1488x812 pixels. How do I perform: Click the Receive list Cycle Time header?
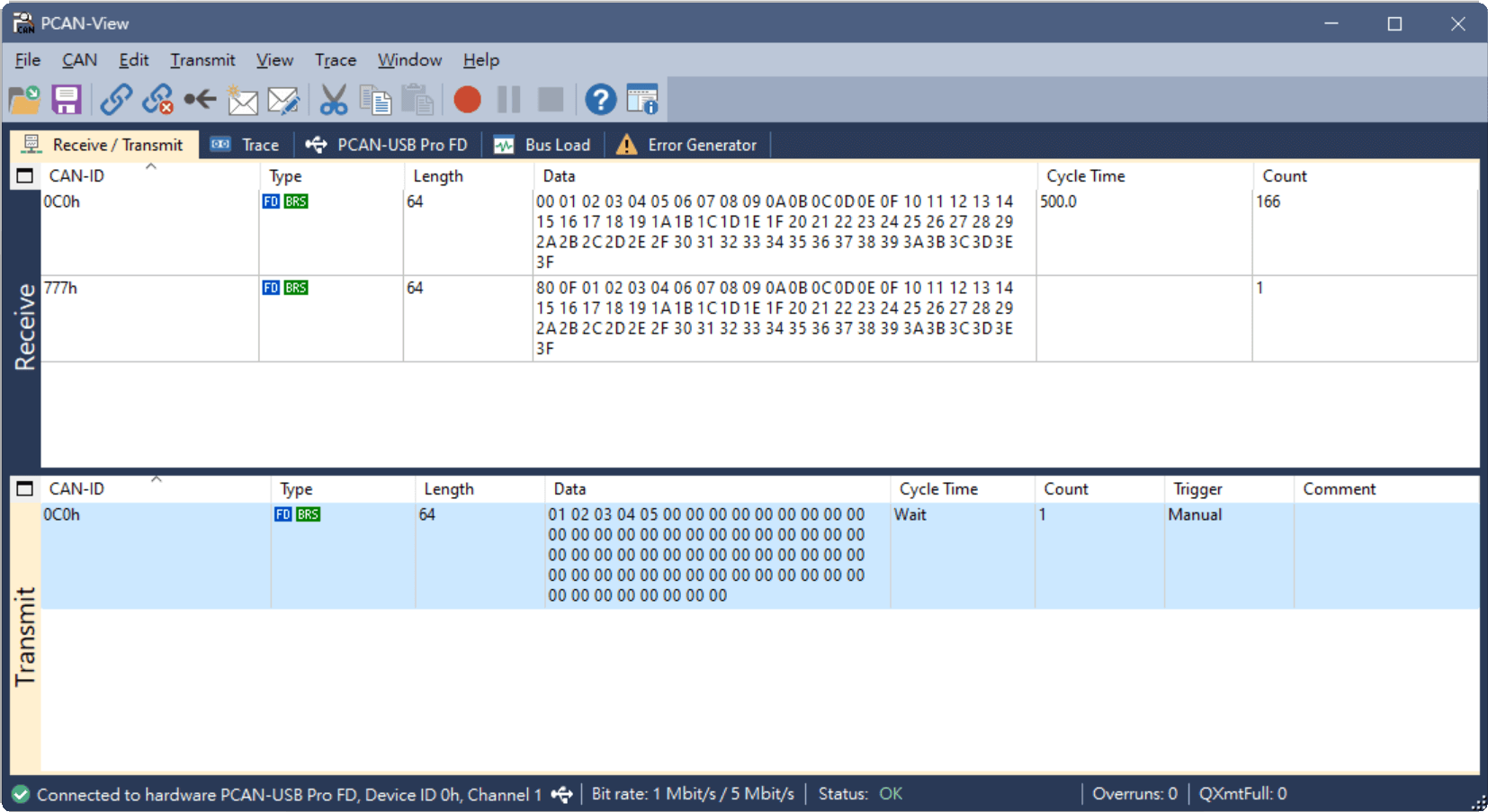pos(1144,175)
